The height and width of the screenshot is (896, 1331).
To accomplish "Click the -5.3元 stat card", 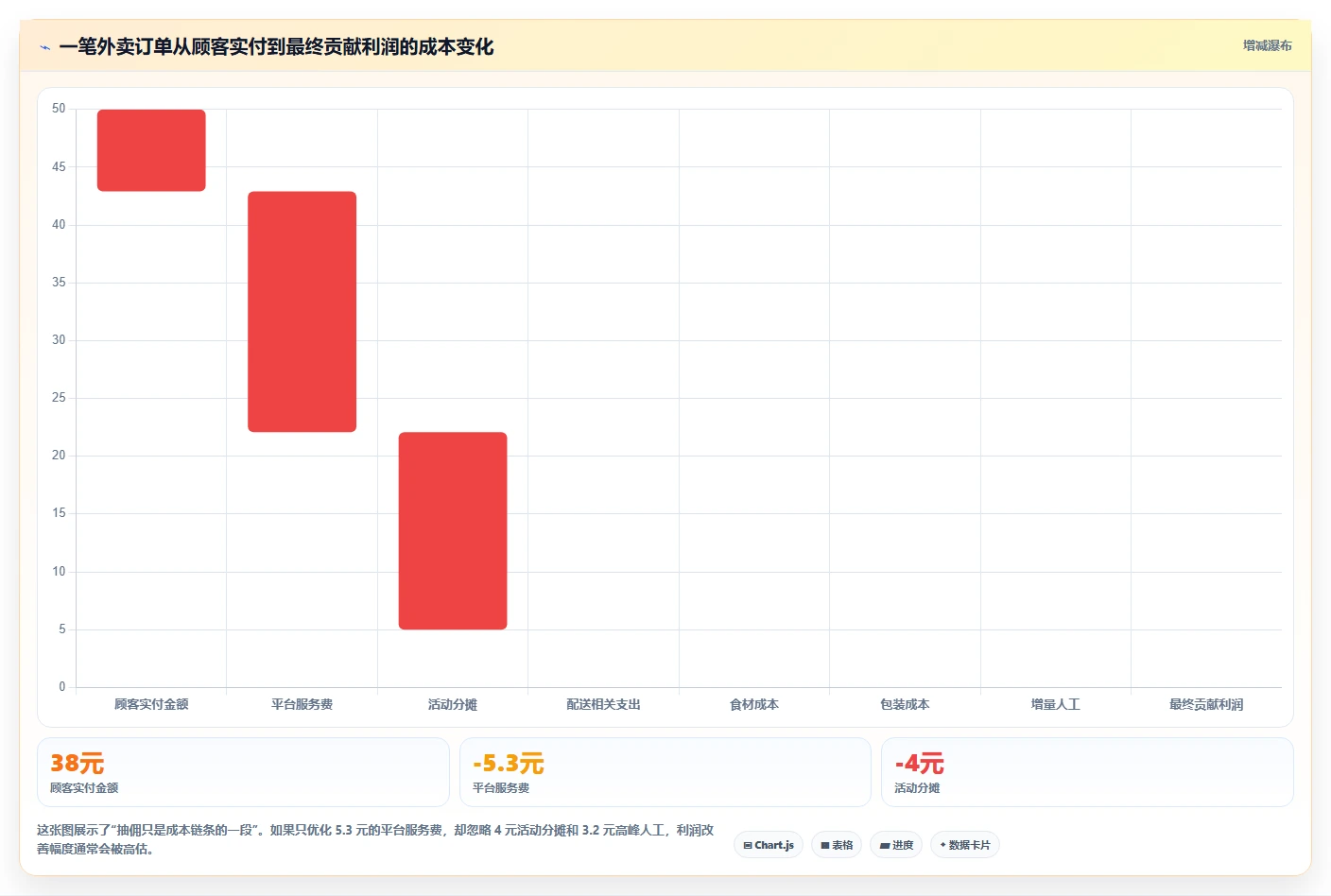I will tap(665, 772).
